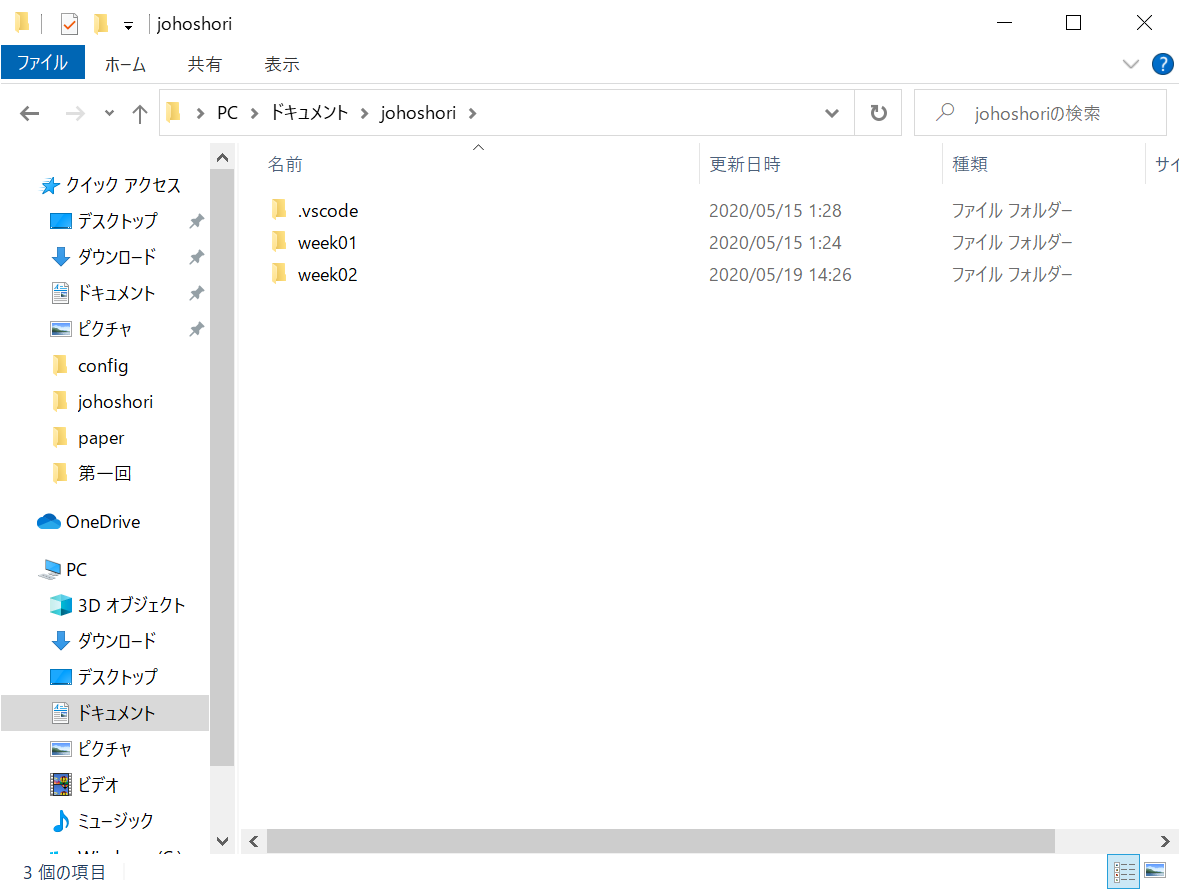Image resolution: width=1180 pixels, height=890 pixels.
Task: Open the Help question mark icon
Action: (x=1163, y=64)
